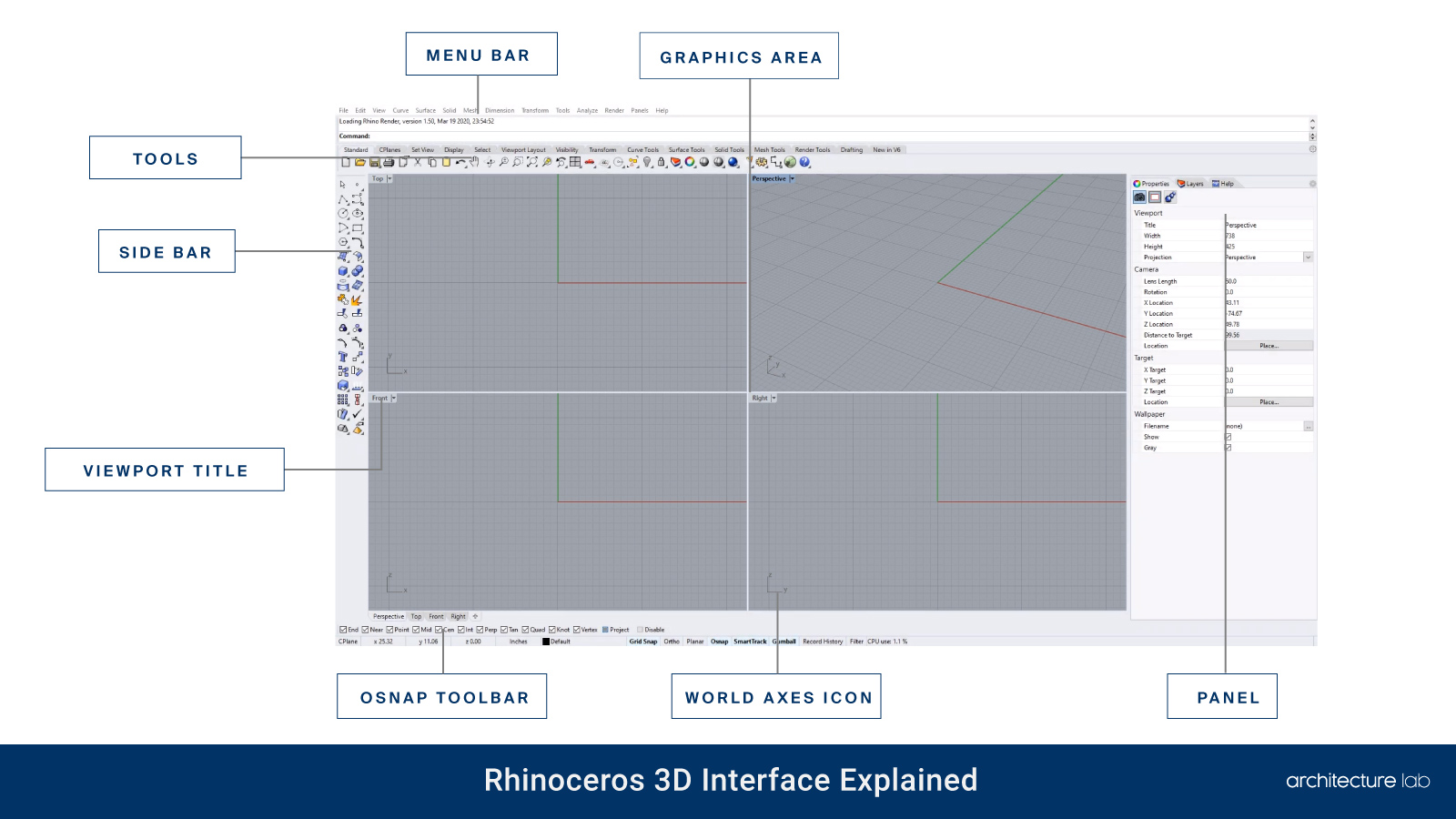The image size is (1456, 819).
Task: Toggle the Quad osnap checkbox
Action: (x=525, y=630)
